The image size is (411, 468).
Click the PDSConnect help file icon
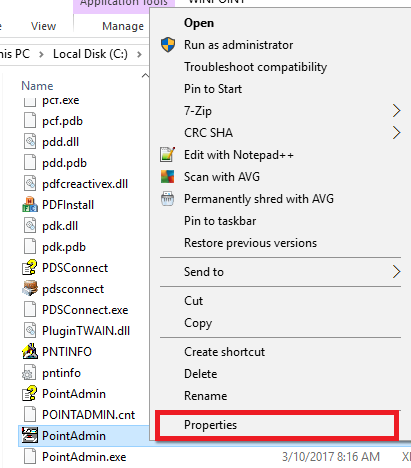click(x=30, y=268)
